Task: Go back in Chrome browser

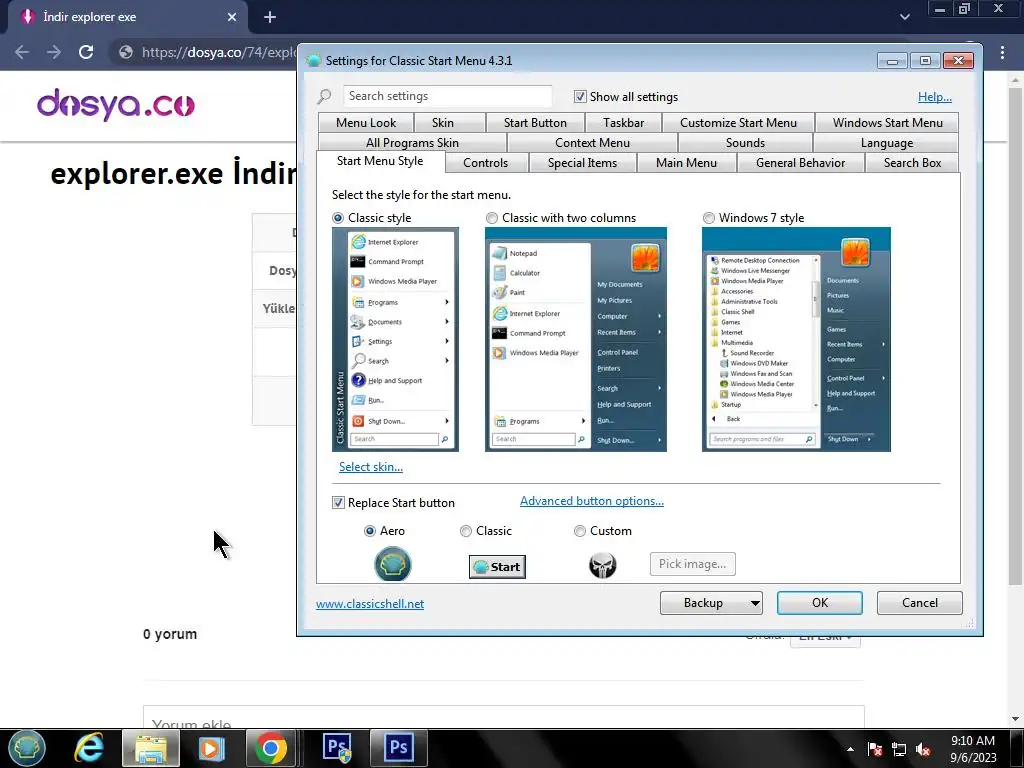Action: click(22, 52)
